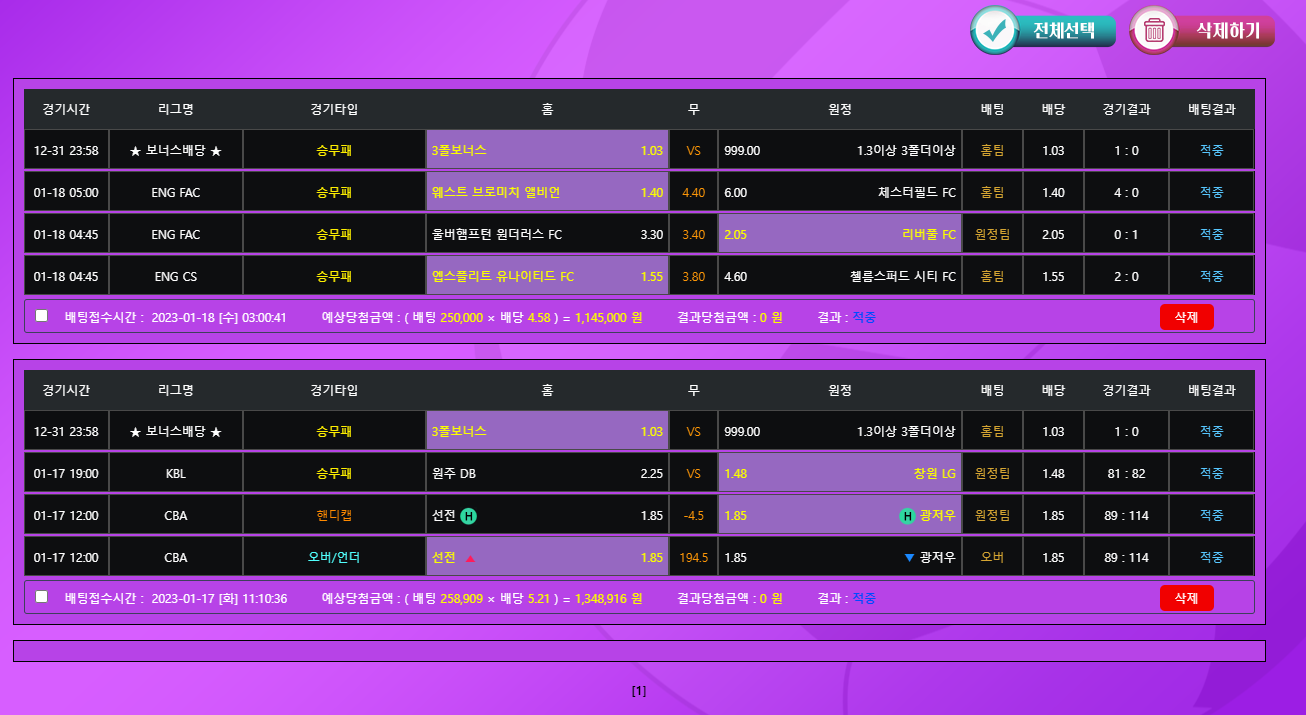Click the green H icon beside 광저우
This screenshot has width=1306, height=715.
pyautogui.click(x=907, y=516)
